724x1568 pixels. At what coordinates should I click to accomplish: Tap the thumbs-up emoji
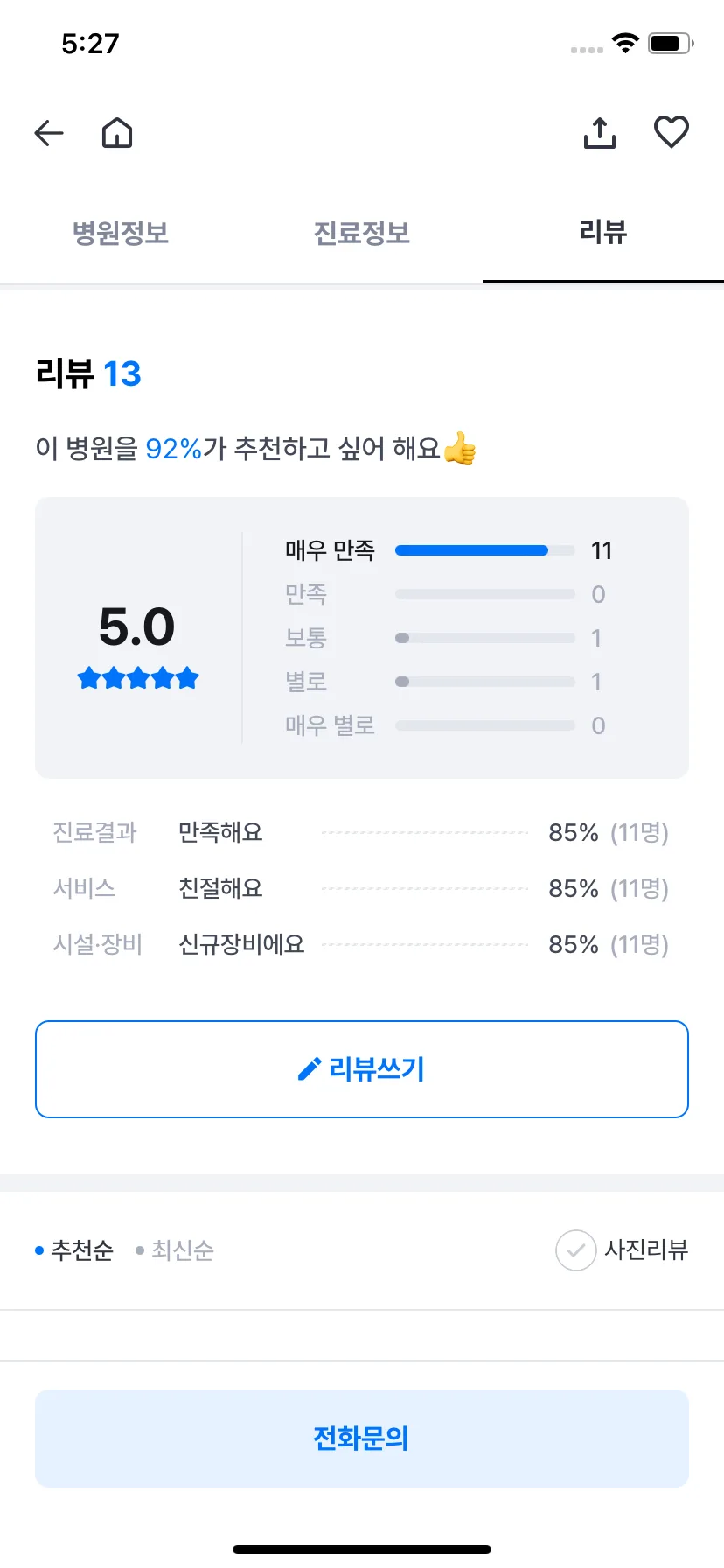[460, 449]
